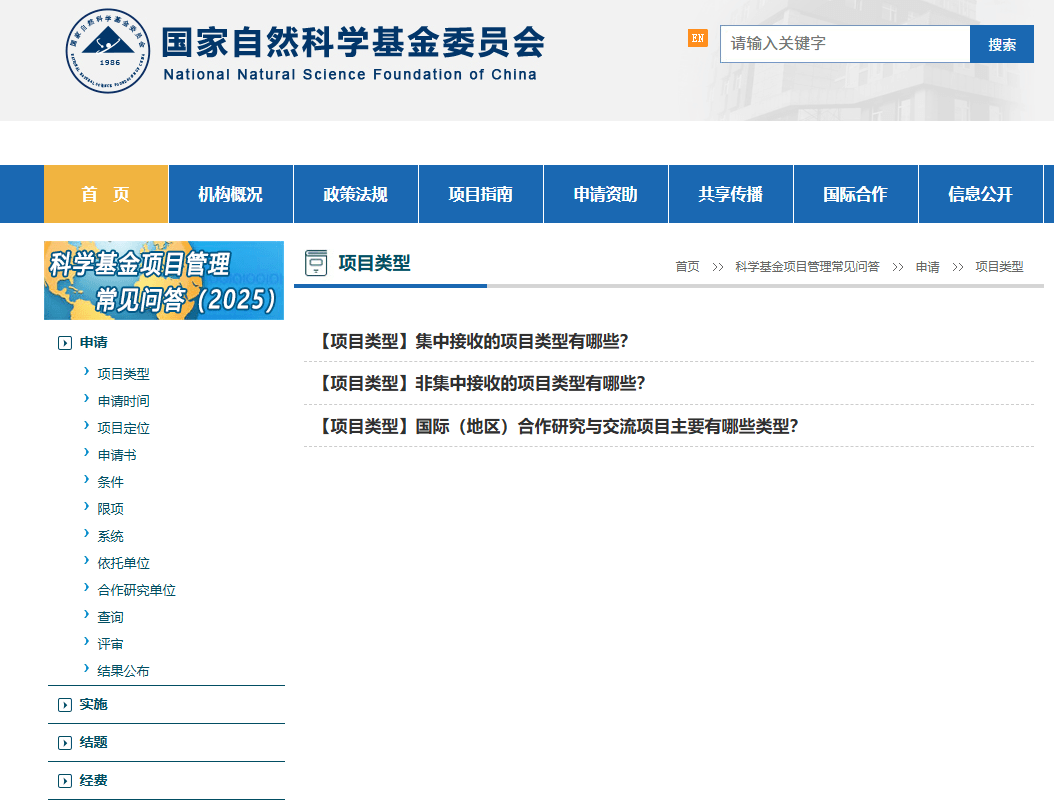Open question about 非集中接收的项目类型
1054x808 pixels.
481,383
